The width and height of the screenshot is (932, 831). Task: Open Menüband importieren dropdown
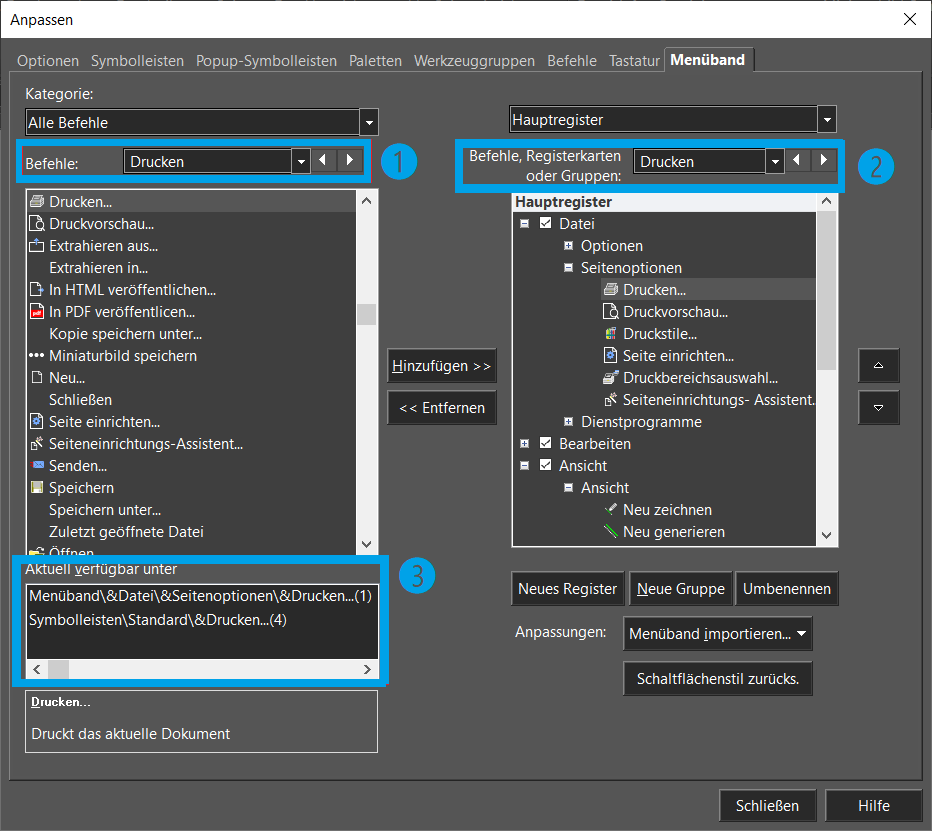point(717,634)
